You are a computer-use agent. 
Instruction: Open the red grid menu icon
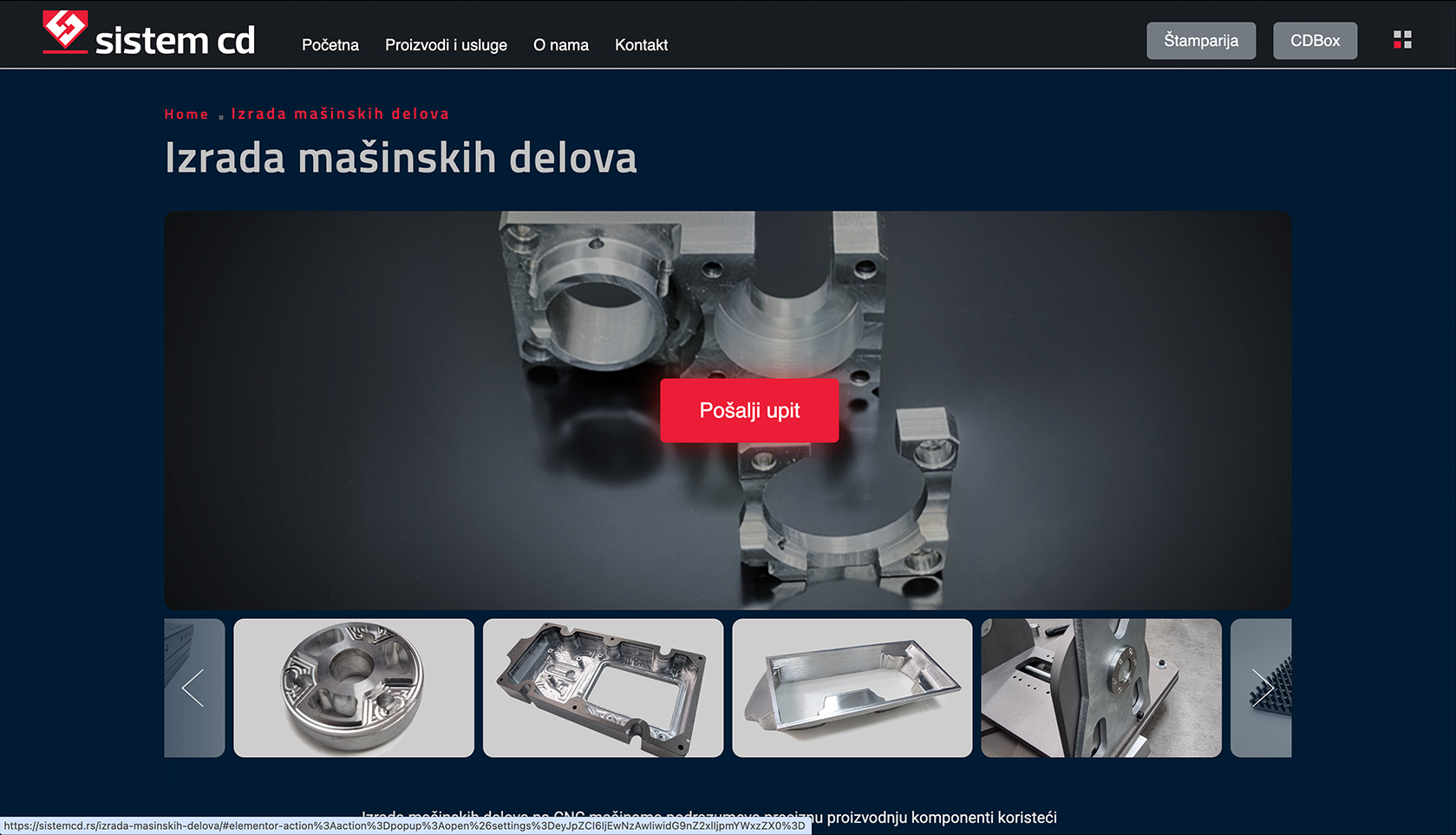(1402, 40)
